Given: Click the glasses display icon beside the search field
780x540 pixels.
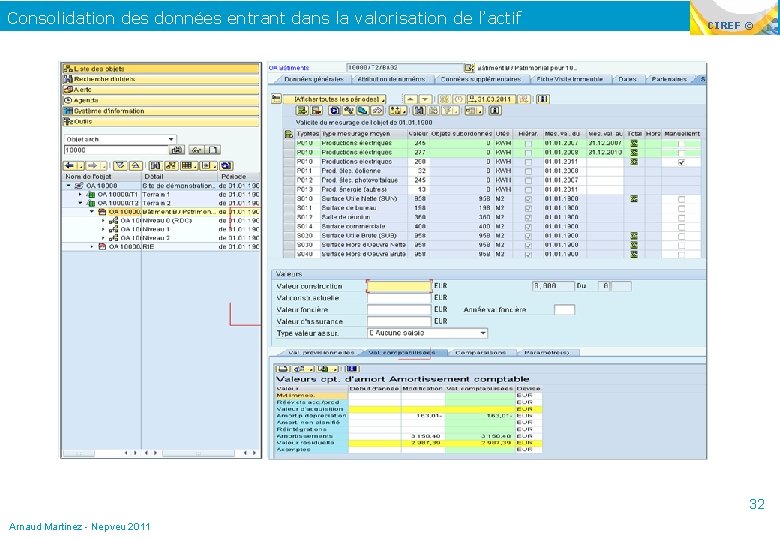Looking at the screenshot, I should 196,150.
